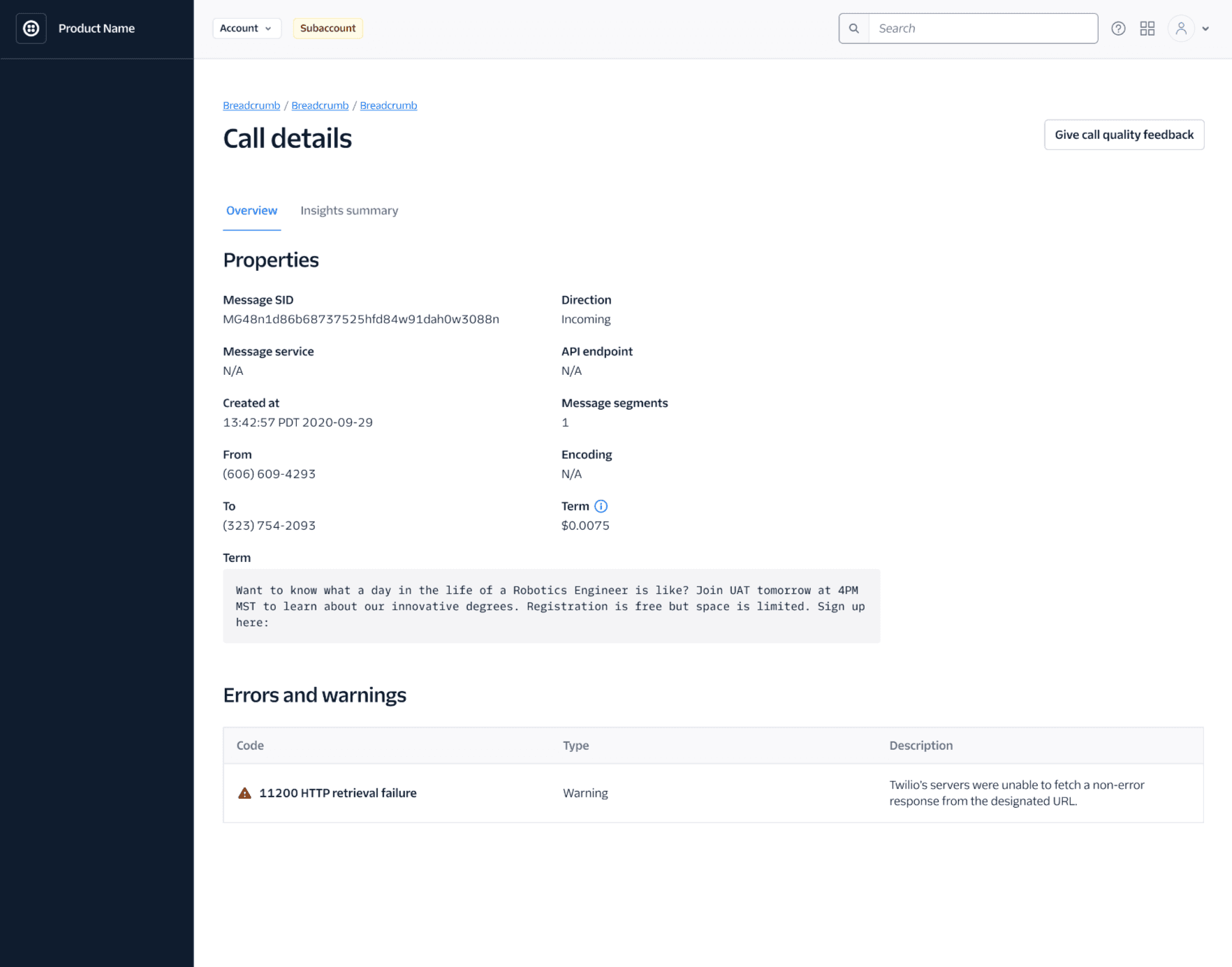Click the apps grid icon
Screen dimensions: 1232x967
1147,28
